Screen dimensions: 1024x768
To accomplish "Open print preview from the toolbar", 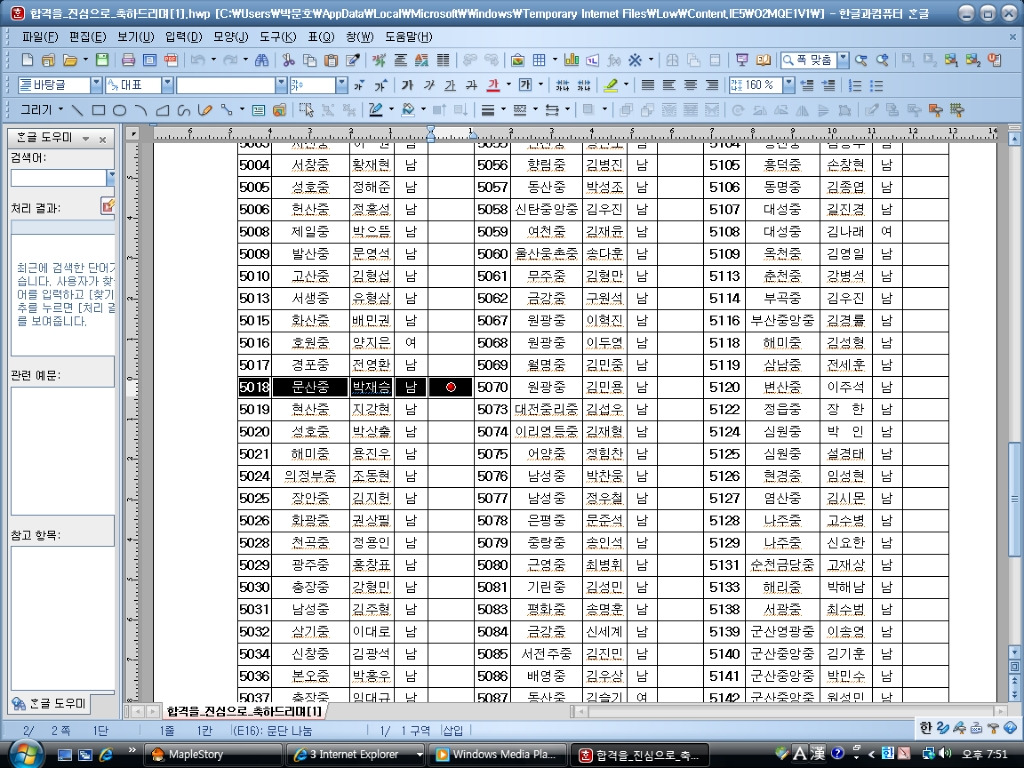I will pyautogui.click(x=150, y=60).
